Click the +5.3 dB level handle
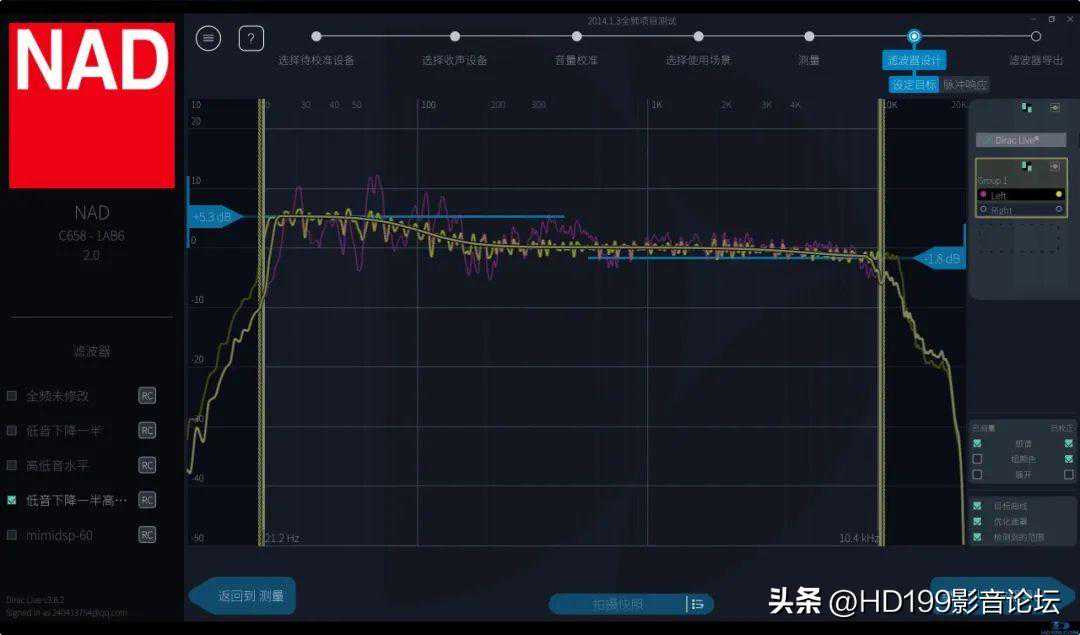1080x635 pixels. pos(213,217)
